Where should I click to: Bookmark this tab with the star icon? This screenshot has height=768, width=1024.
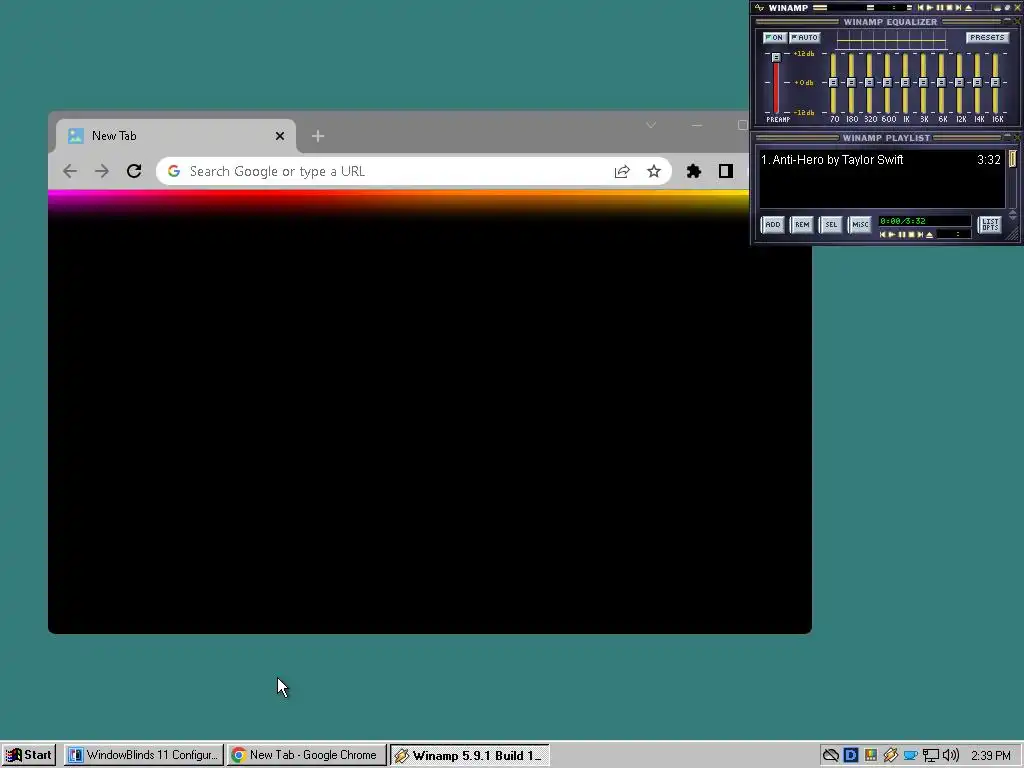tap(654, 171)
